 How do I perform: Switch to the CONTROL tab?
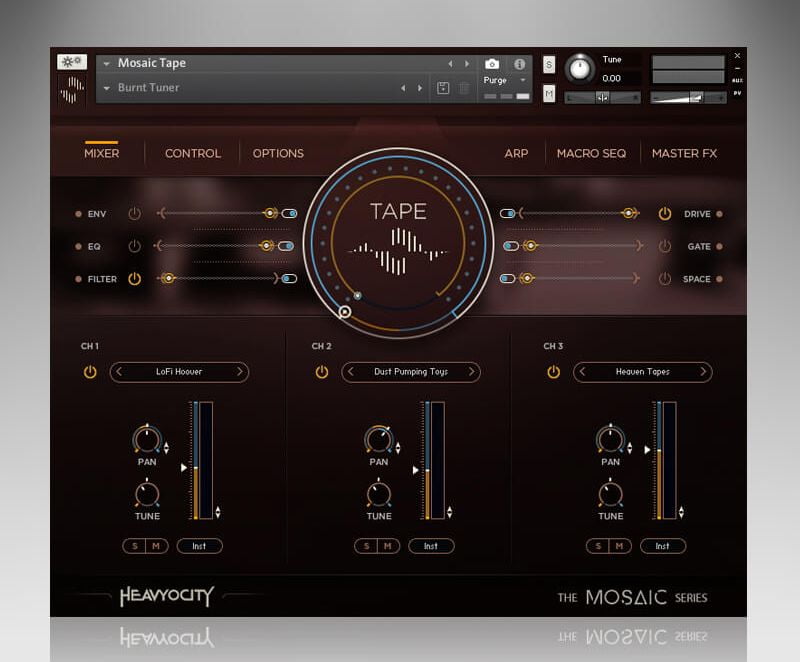point(193,153)
